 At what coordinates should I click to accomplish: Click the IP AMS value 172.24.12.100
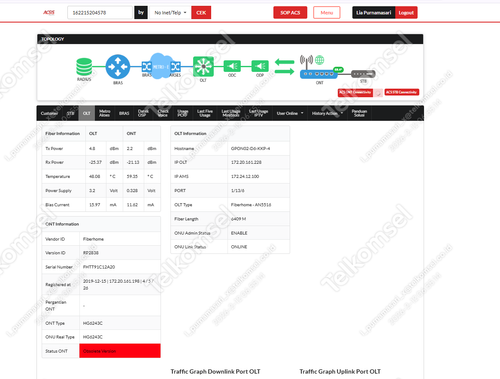(x=245, y=176)
